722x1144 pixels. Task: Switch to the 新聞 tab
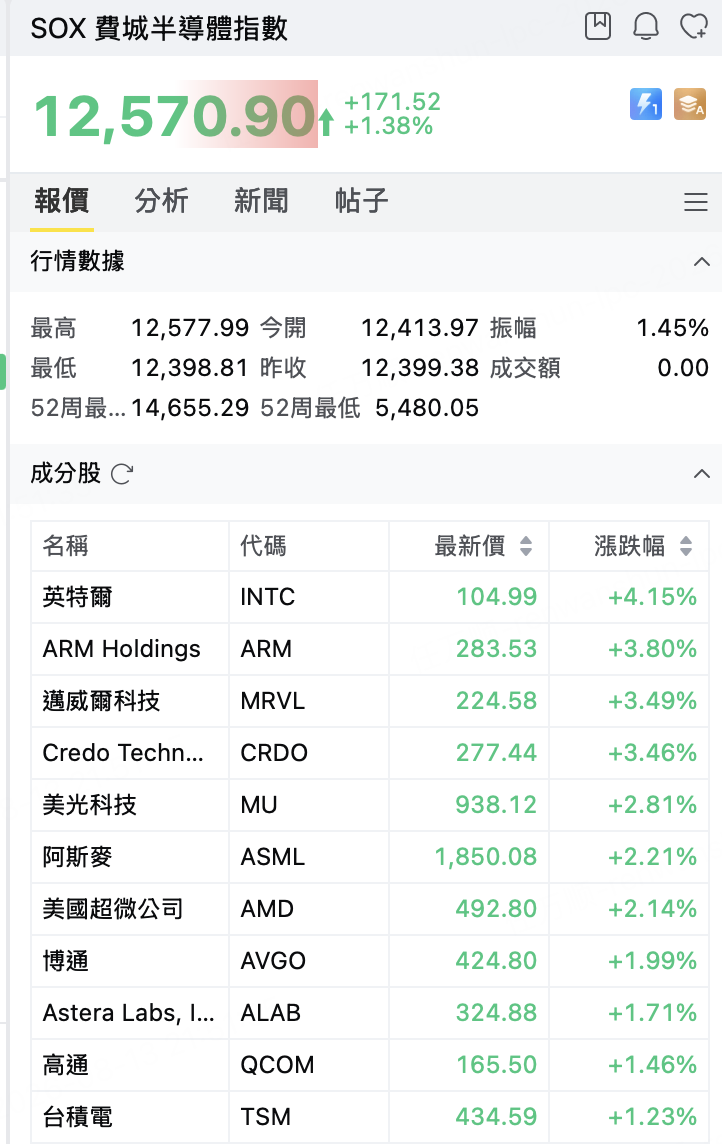261,201
